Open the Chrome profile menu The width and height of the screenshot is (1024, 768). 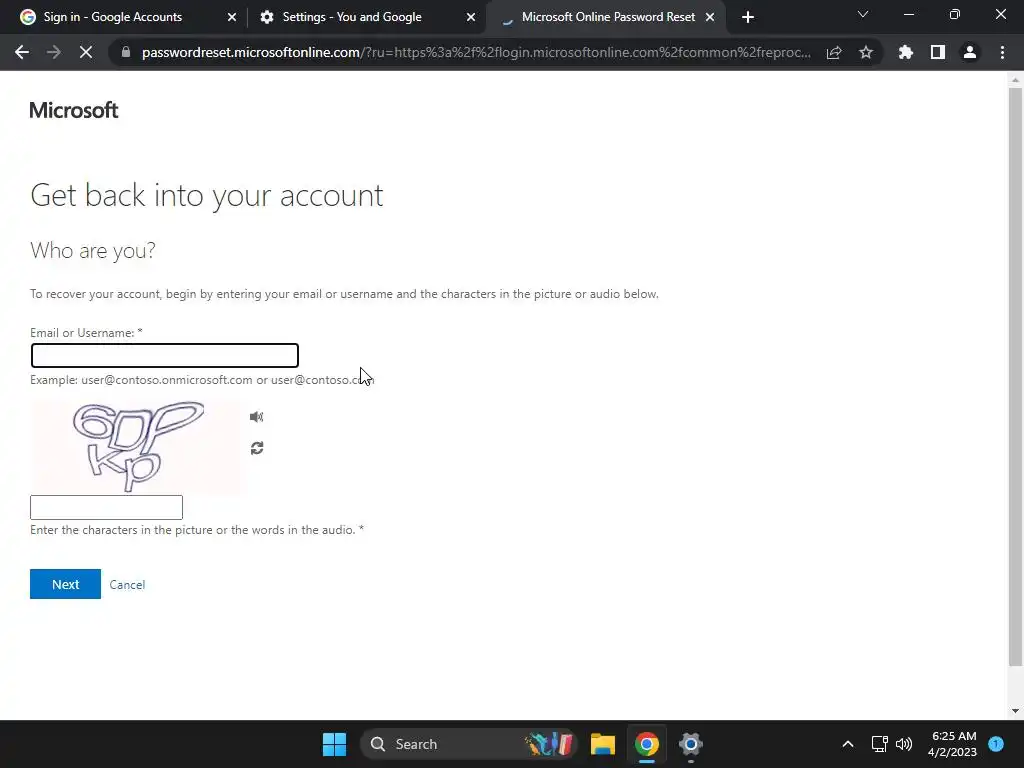click(x=970, y=52)
